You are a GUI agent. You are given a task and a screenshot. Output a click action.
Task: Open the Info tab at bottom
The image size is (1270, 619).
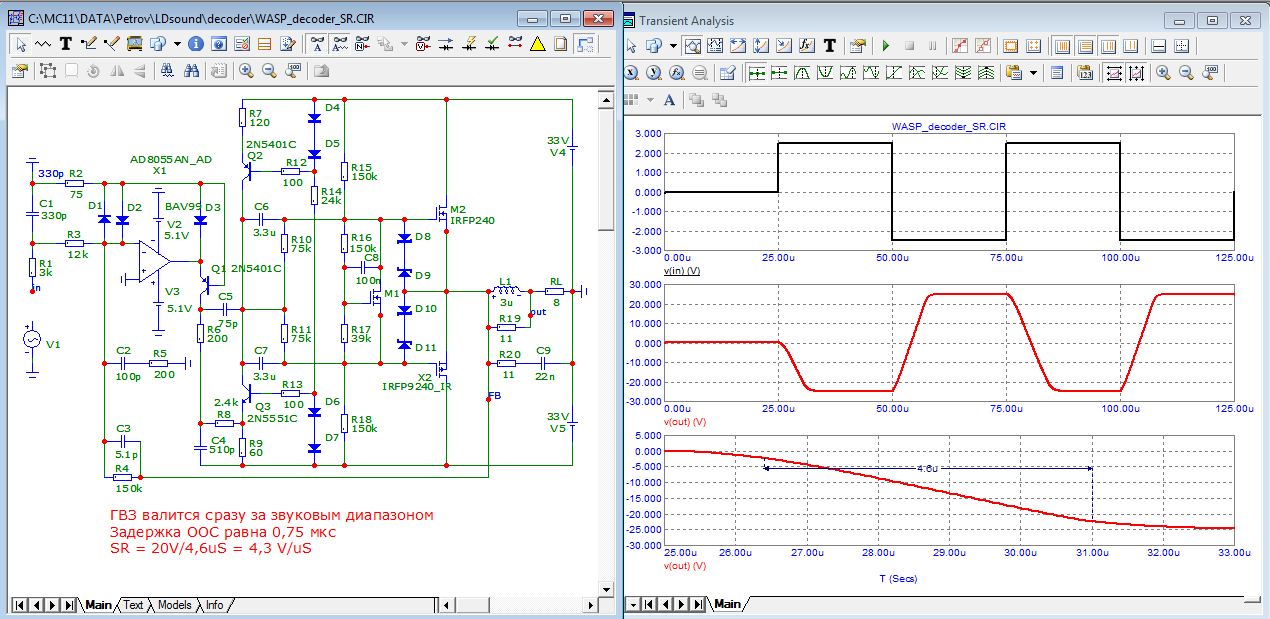(214, 605)
